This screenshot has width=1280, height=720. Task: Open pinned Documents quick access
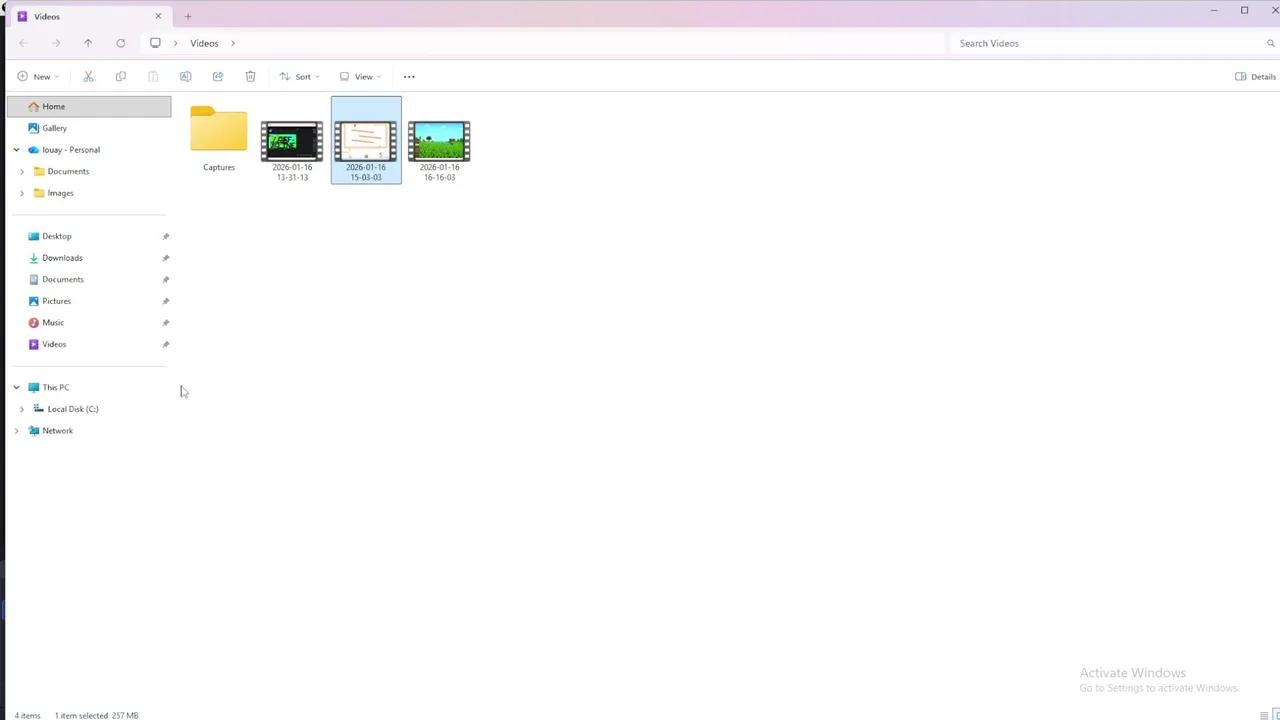(x=62, y=279)
